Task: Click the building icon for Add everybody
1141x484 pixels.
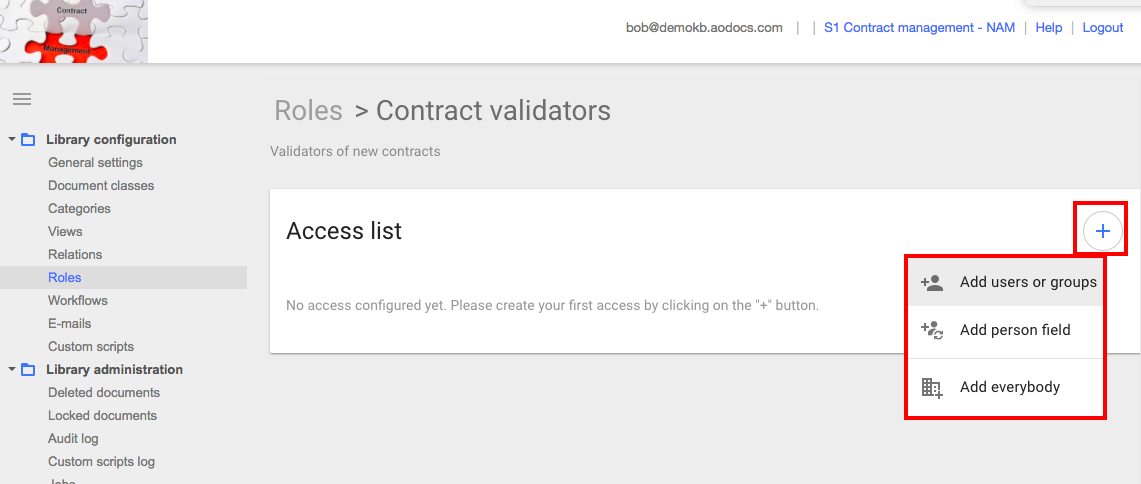Action: (x=932, y=387)
